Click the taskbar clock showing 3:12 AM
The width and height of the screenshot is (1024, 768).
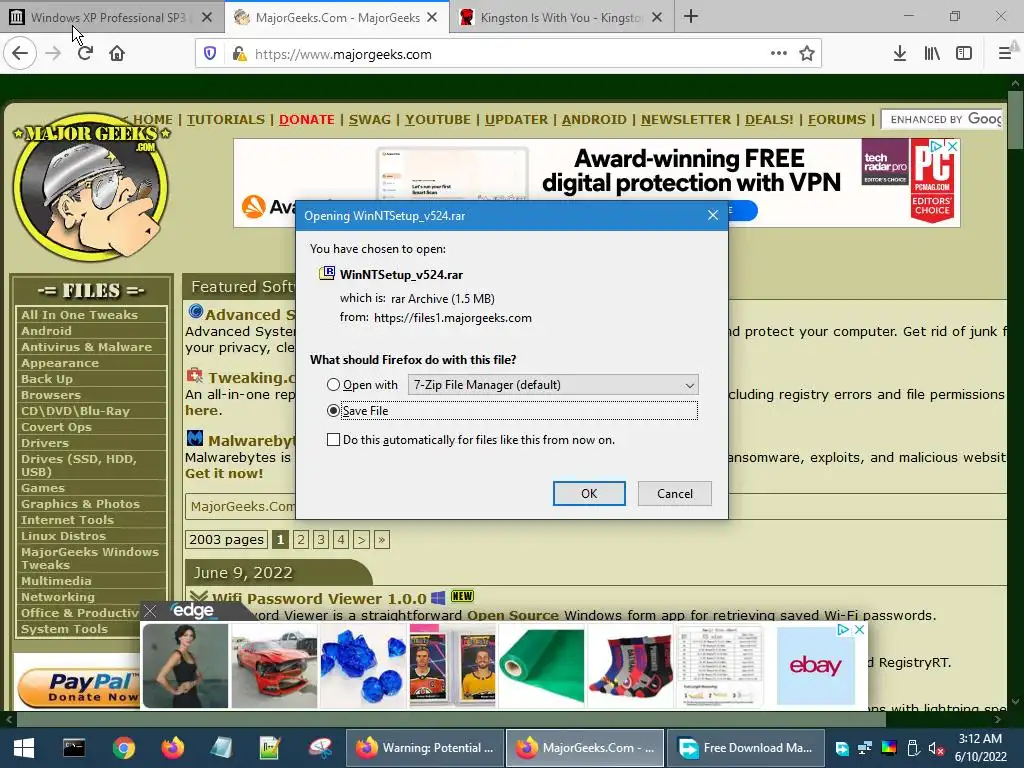[x=980, y=748]
